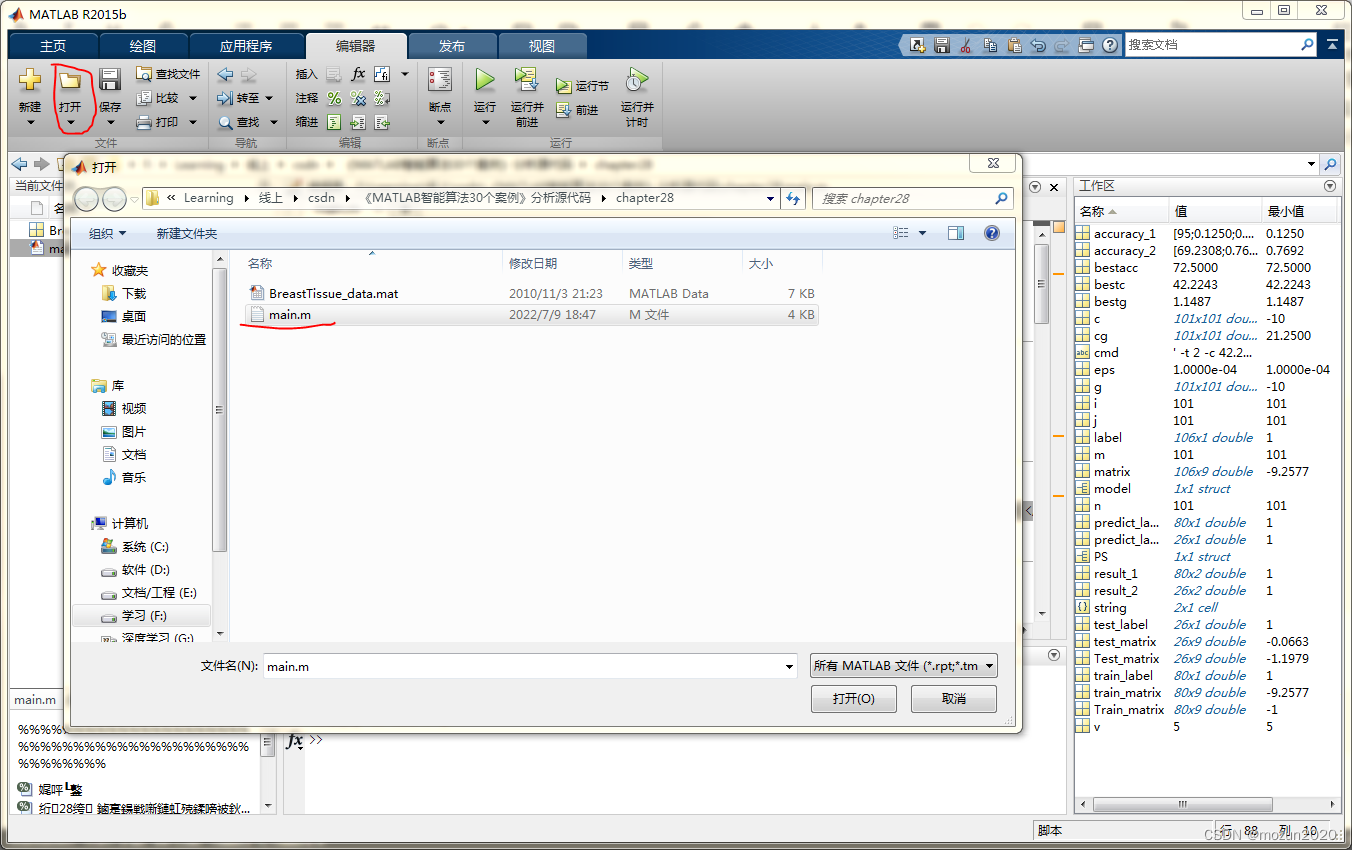Viewport: 1352px width, 850px height.
Task: Select the 学习 (F:) drive in sidebar
Action: (142, 616)
